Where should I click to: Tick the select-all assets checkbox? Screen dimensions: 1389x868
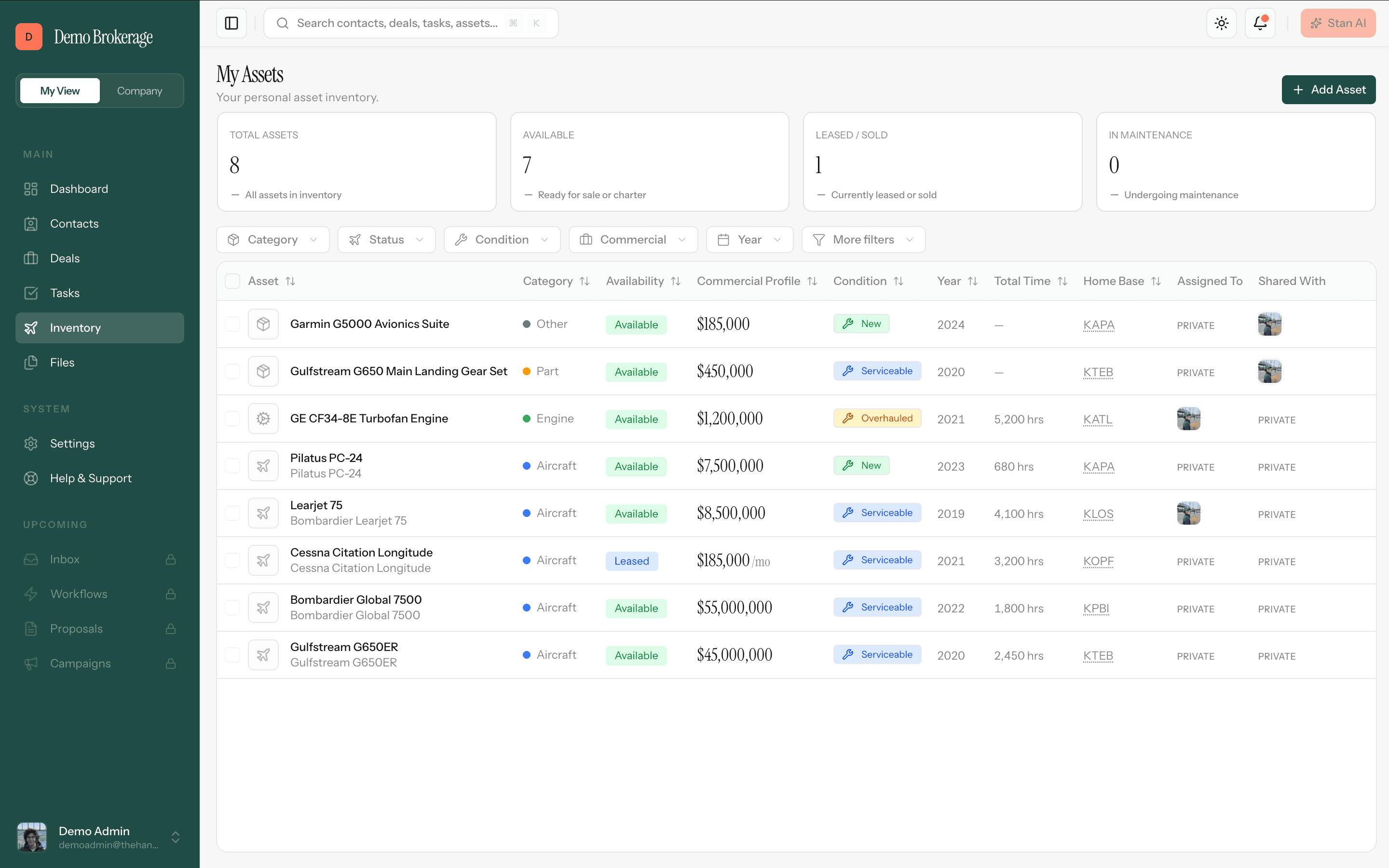(232, 281)
